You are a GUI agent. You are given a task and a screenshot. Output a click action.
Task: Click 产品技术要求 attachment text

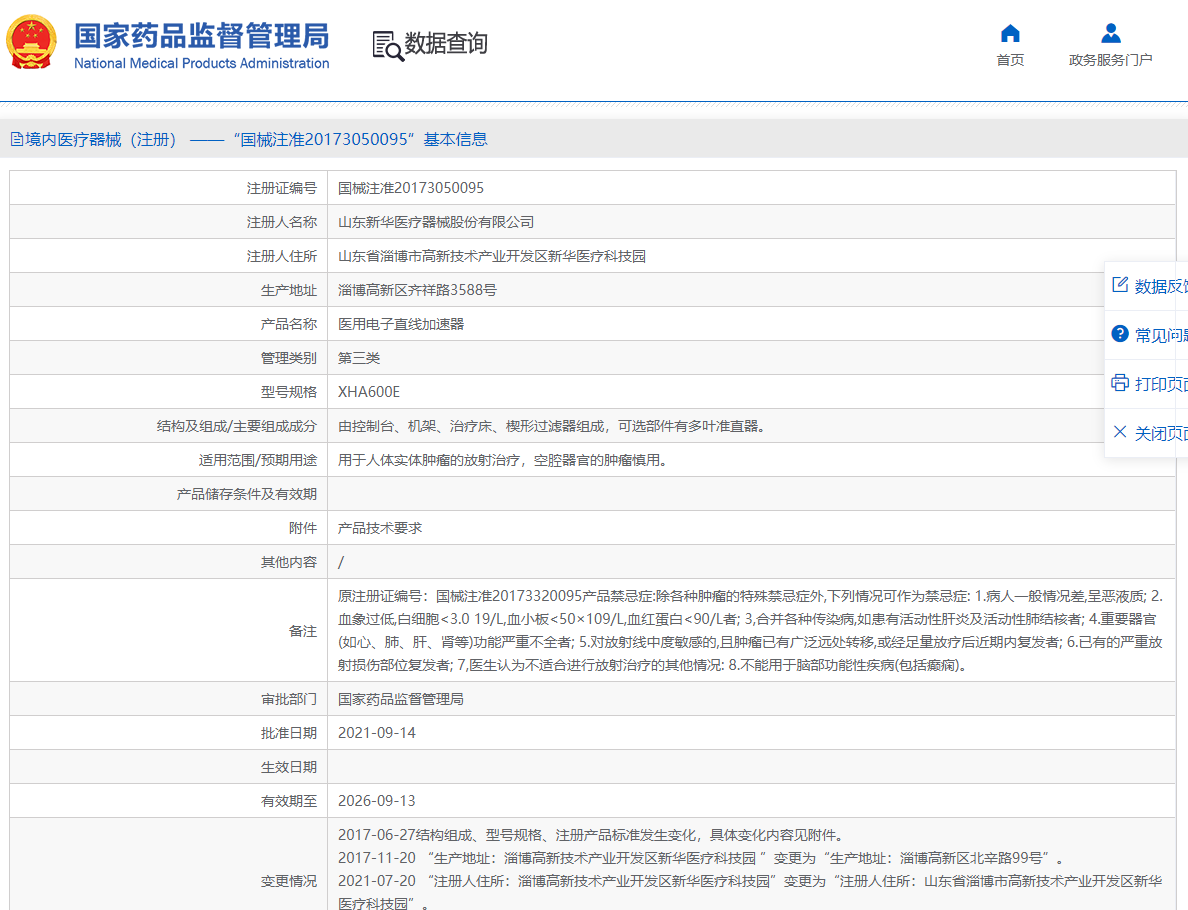(380, 528)
